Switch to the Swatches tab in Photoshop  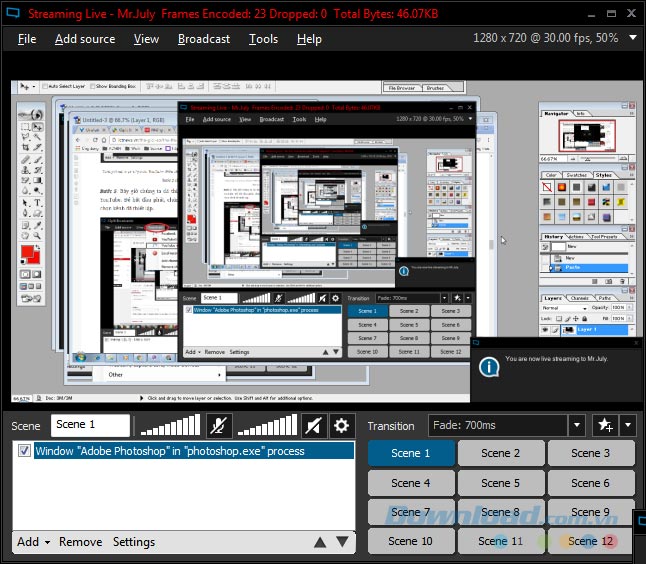click(x=576, y=175)
